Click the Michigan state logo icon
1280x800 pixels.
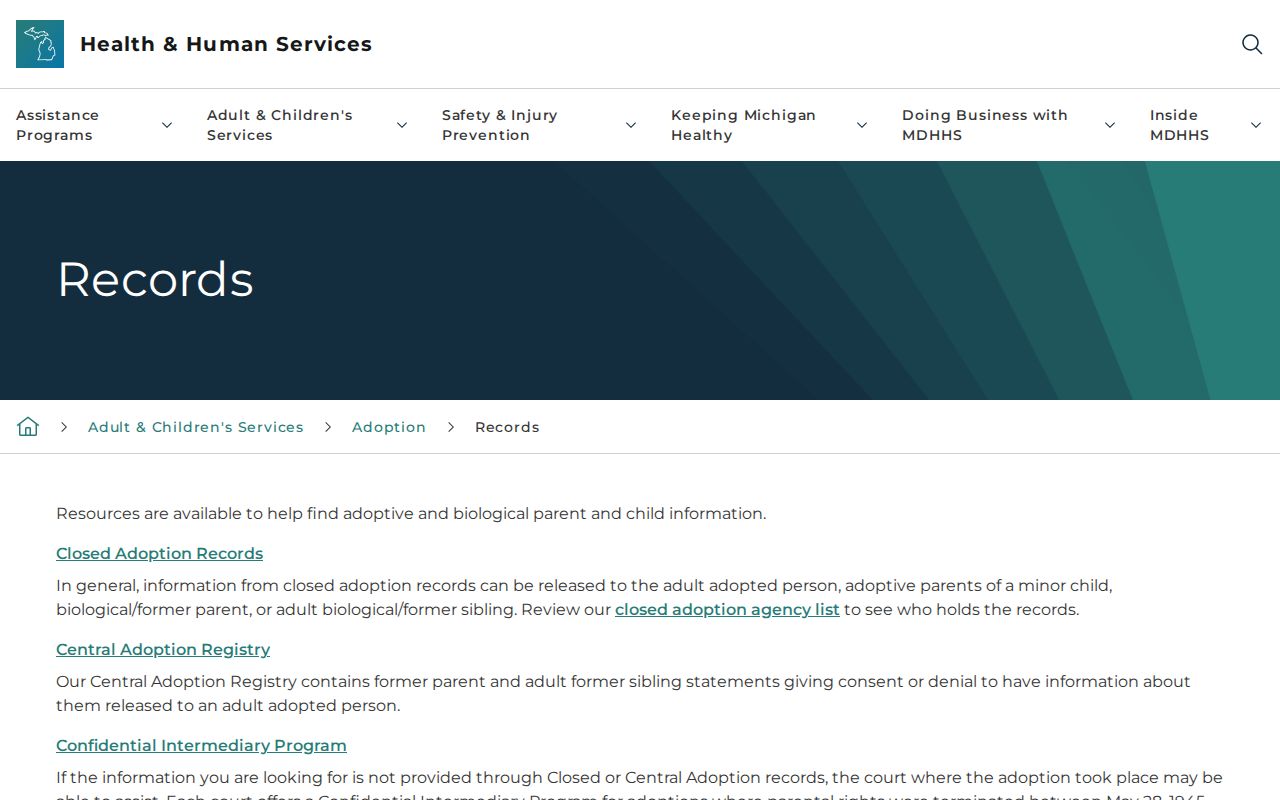(40, 44)
